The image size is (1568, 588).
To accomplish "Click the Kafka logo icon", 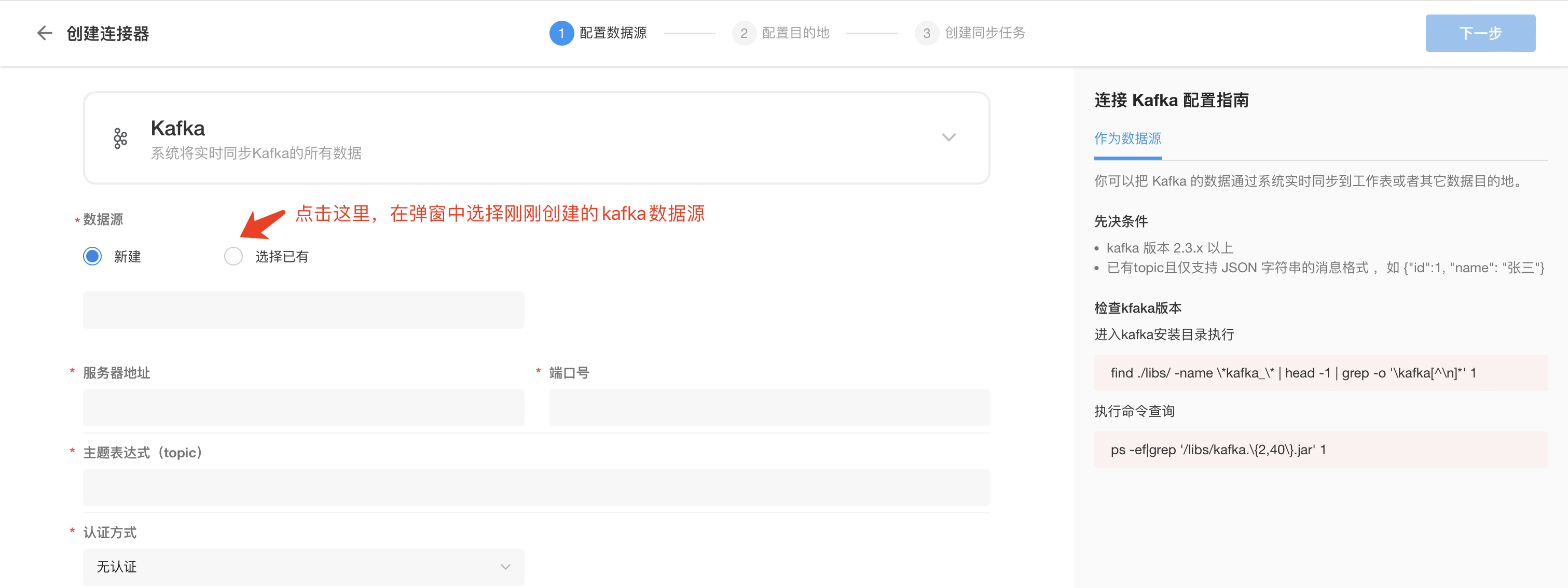I will [120, 138].
